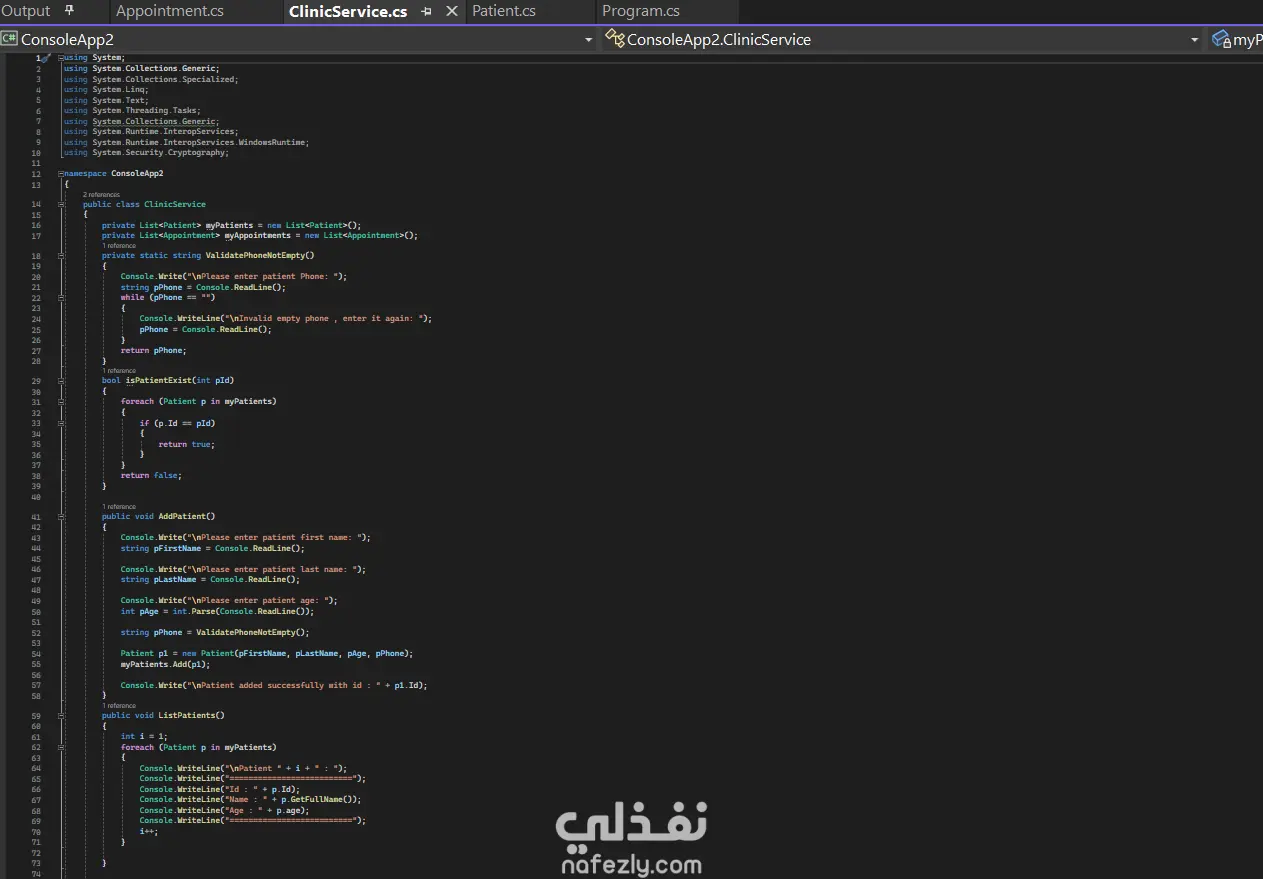The width and height of the screenshot is (1263, 879).
Task: Pin the ClinicService.cs tab
Action: [x=427, y=12]
